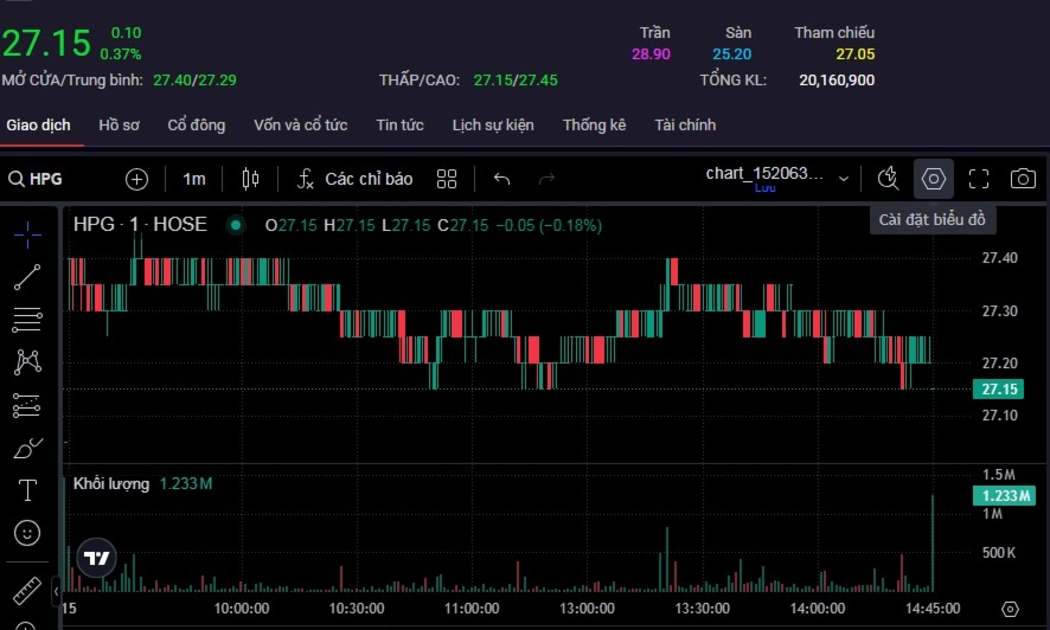Select the trend line drawing tool
Image resolution: width=1050 pixels, height=630 pixels.
27,277
